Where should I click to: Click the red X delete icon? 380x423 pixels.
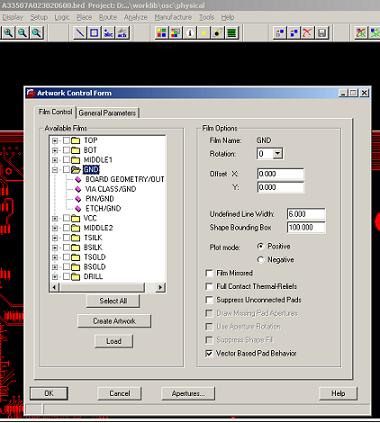[x=308, y=33]
